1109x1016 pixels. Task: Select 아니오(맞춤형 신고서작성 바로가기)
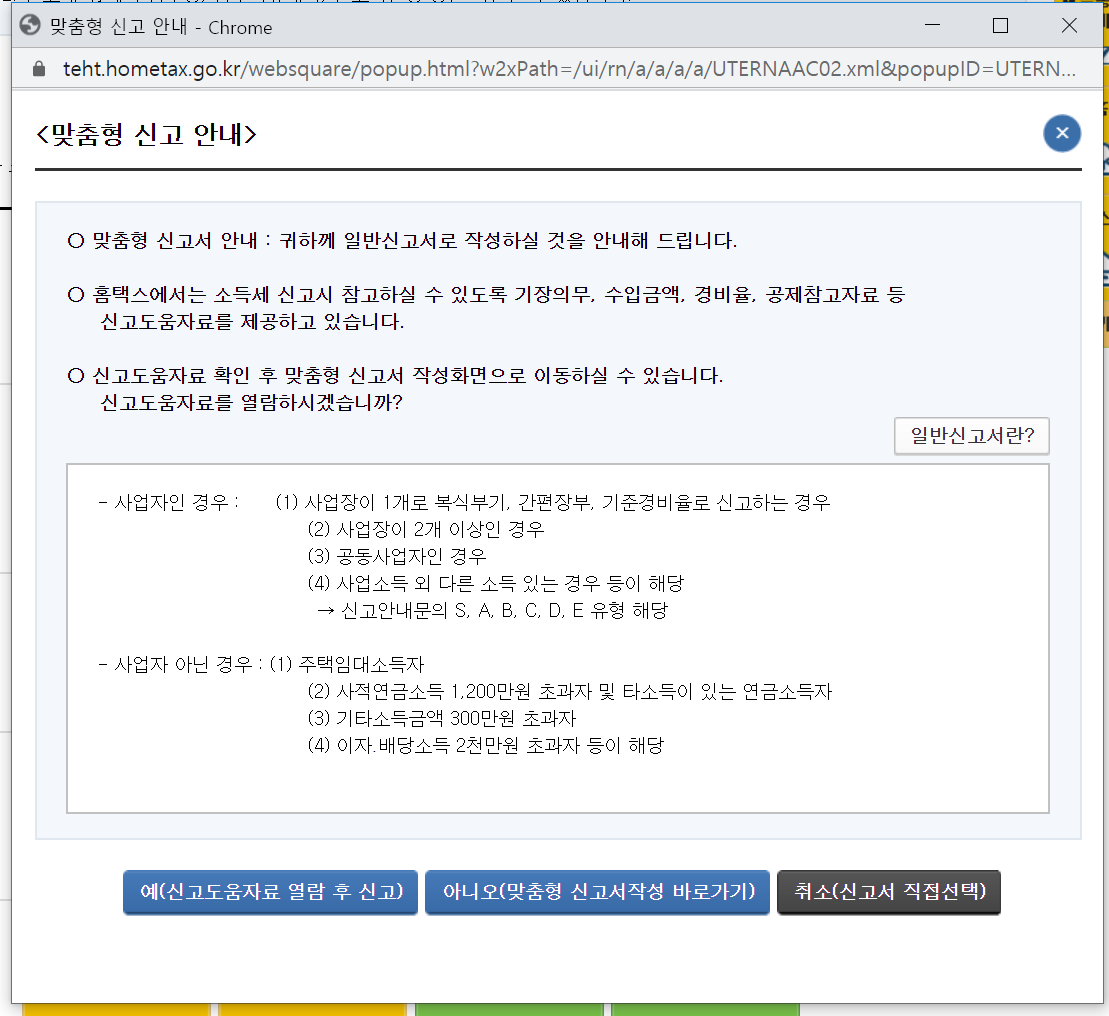597,892
